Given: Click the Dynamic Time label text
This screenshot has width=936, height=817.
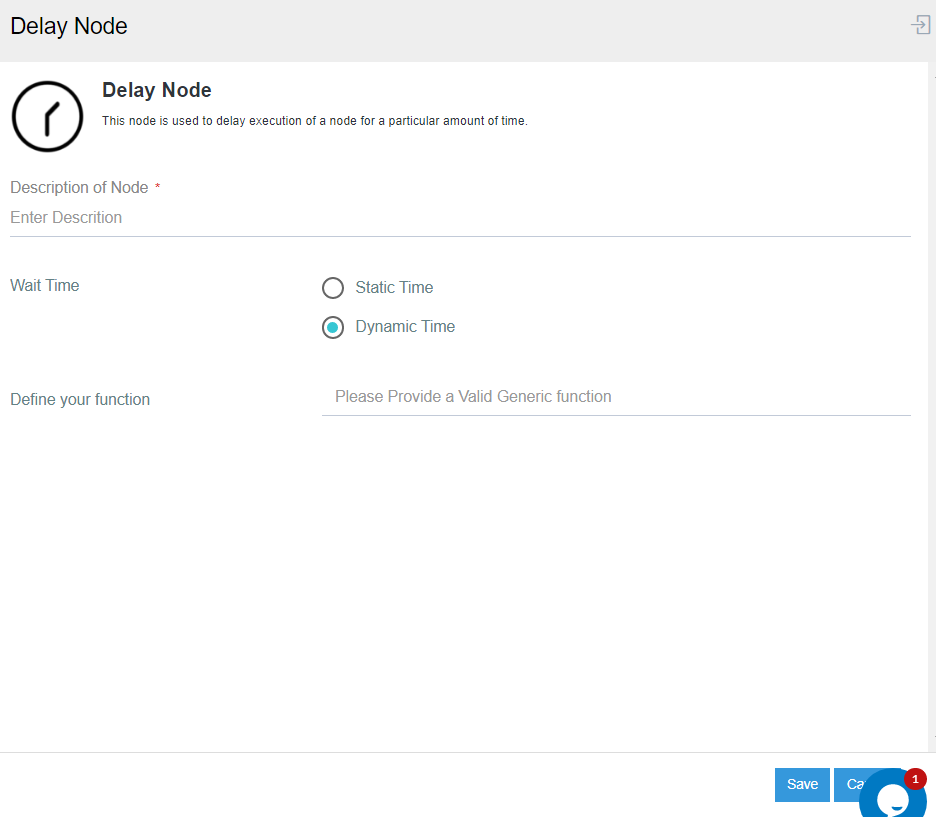Looking at the screenshot, I should coord(405,327).
